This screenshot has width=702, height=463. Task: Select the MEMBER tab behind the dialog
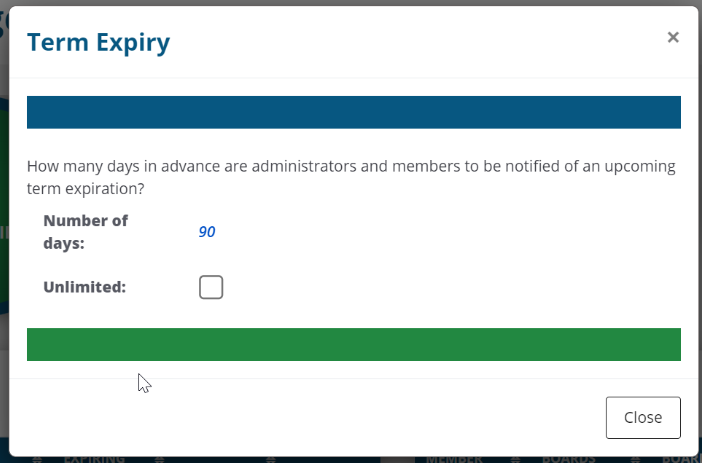click(x=454, y=459)
